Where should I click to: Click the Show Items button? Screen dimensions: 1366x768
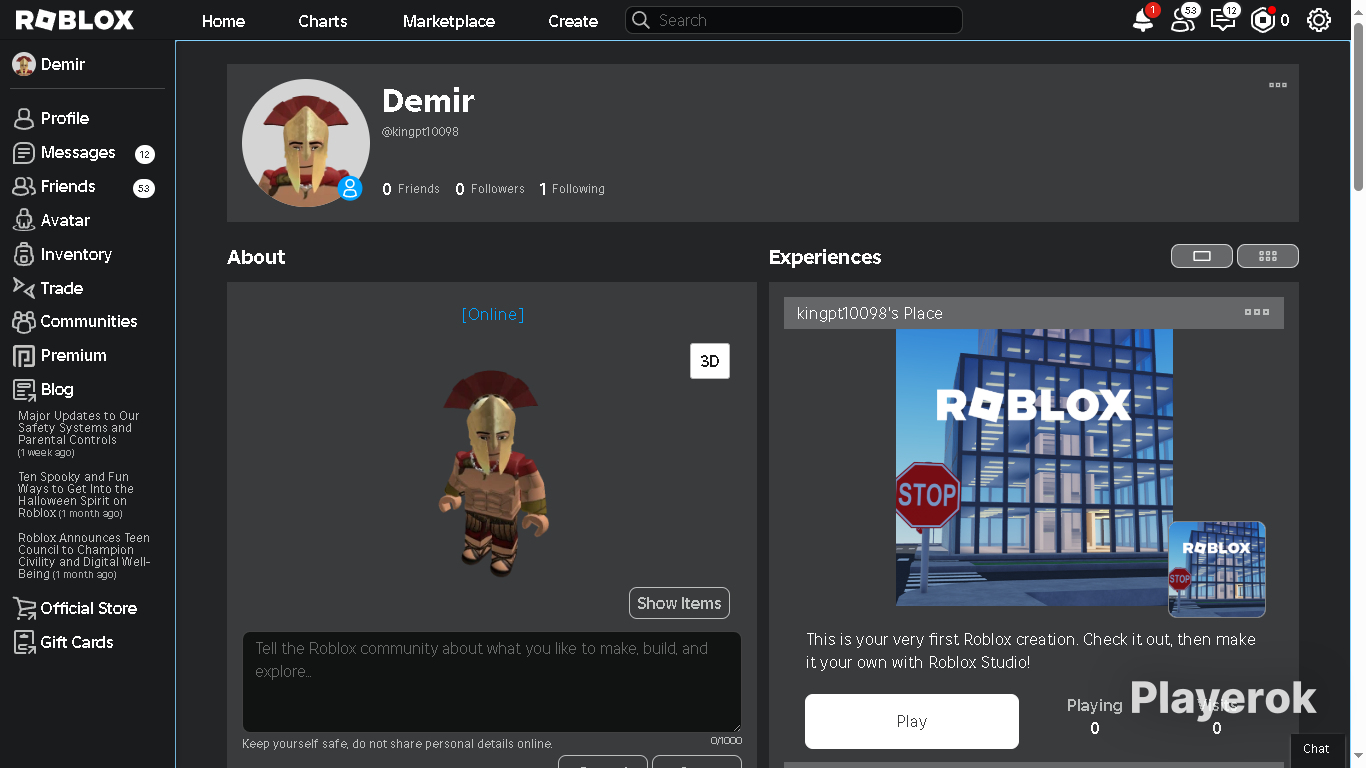pyautogui.click(x=679, y=603)
